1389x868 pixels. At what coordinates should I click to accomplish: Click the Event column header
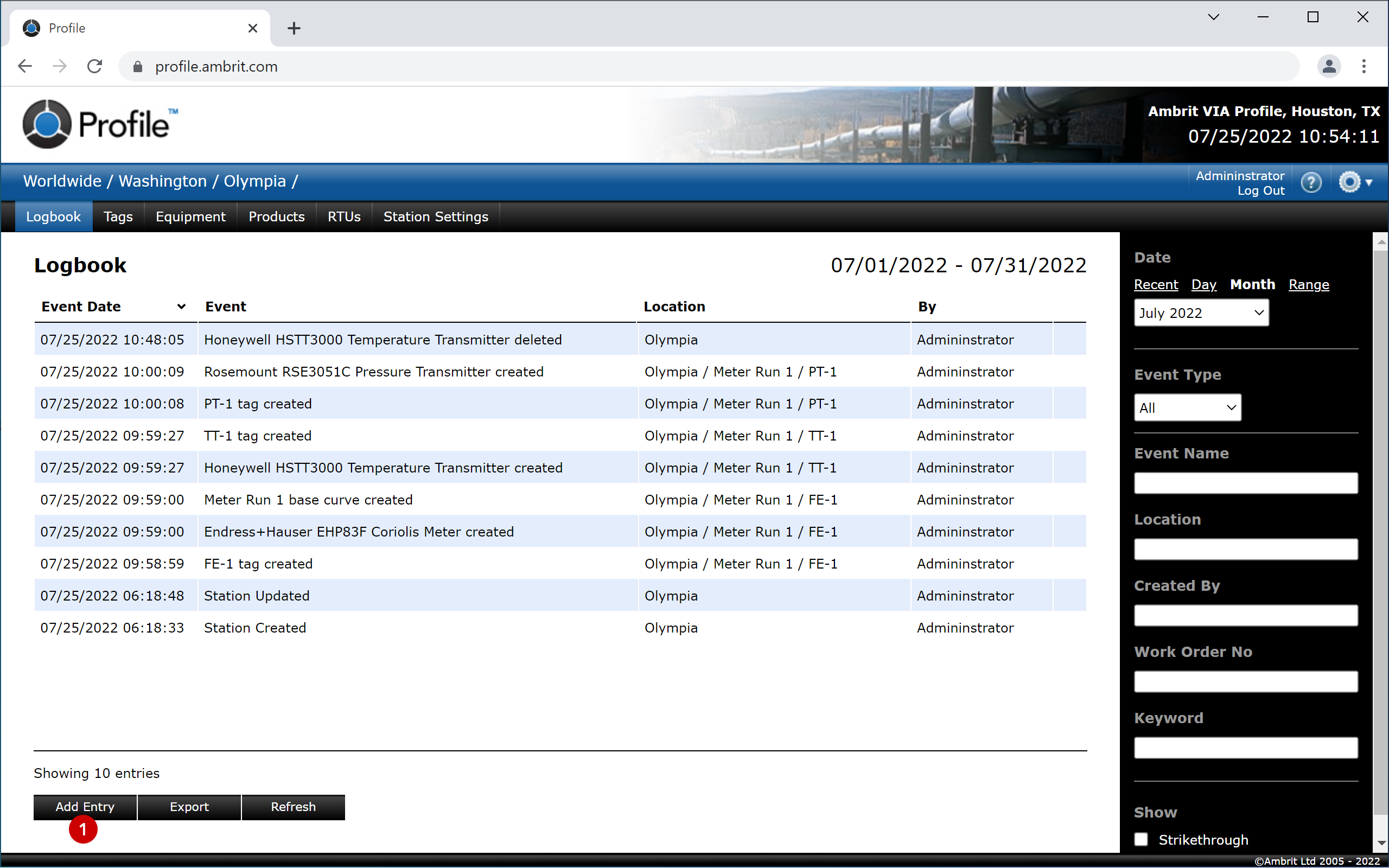coord(226,307)
